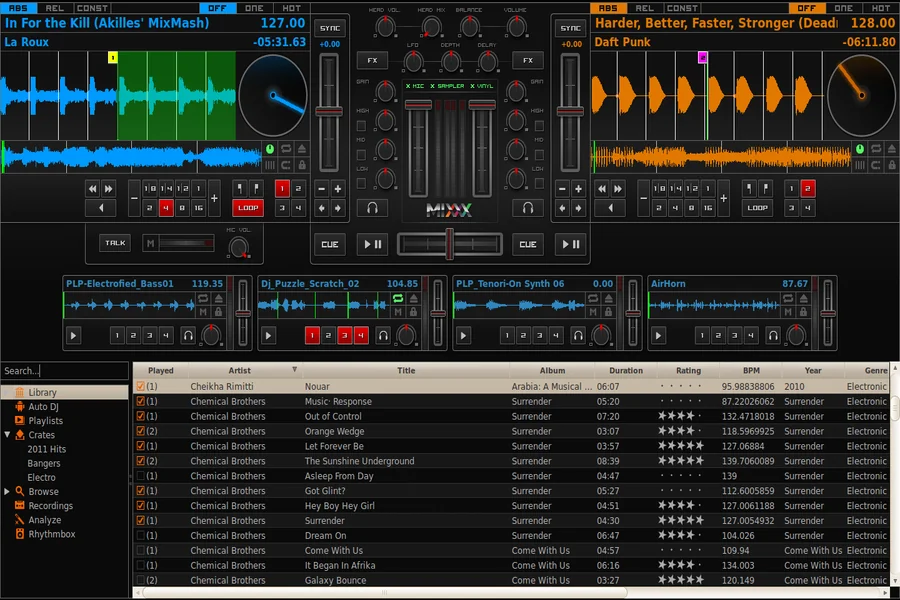Uncheck played checkbox for Orange Wedge
The image size is (900, 600).
140,432
